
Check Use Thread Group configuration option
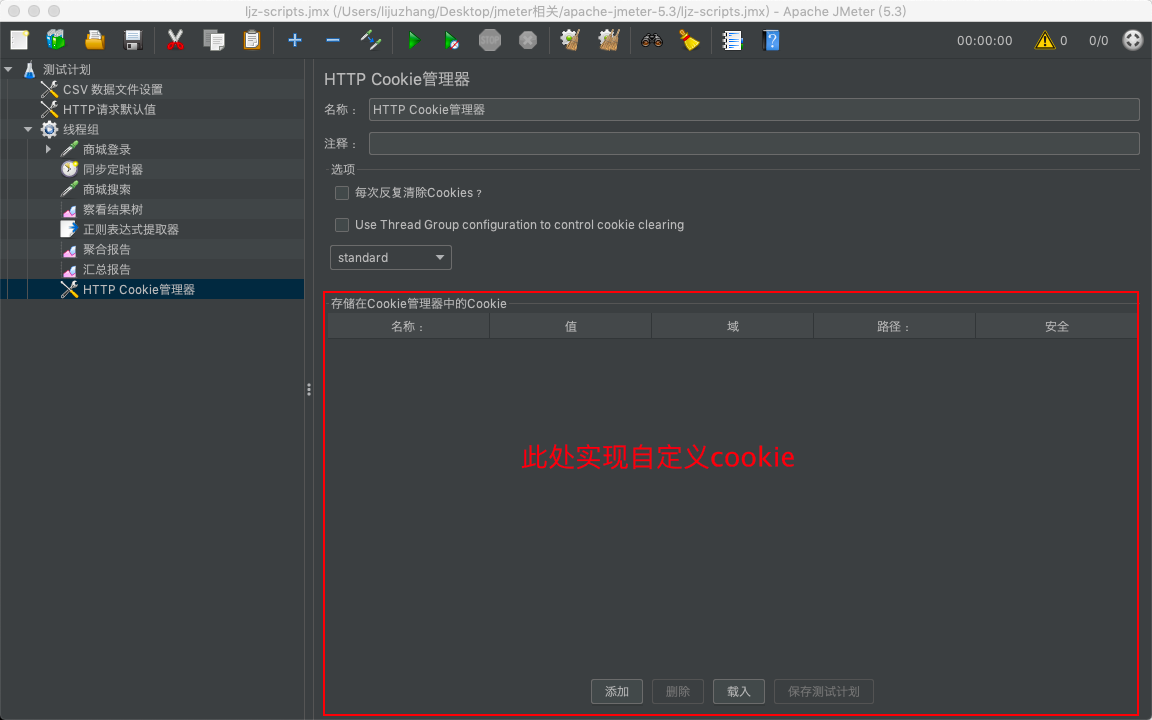(x=342, y=225)
